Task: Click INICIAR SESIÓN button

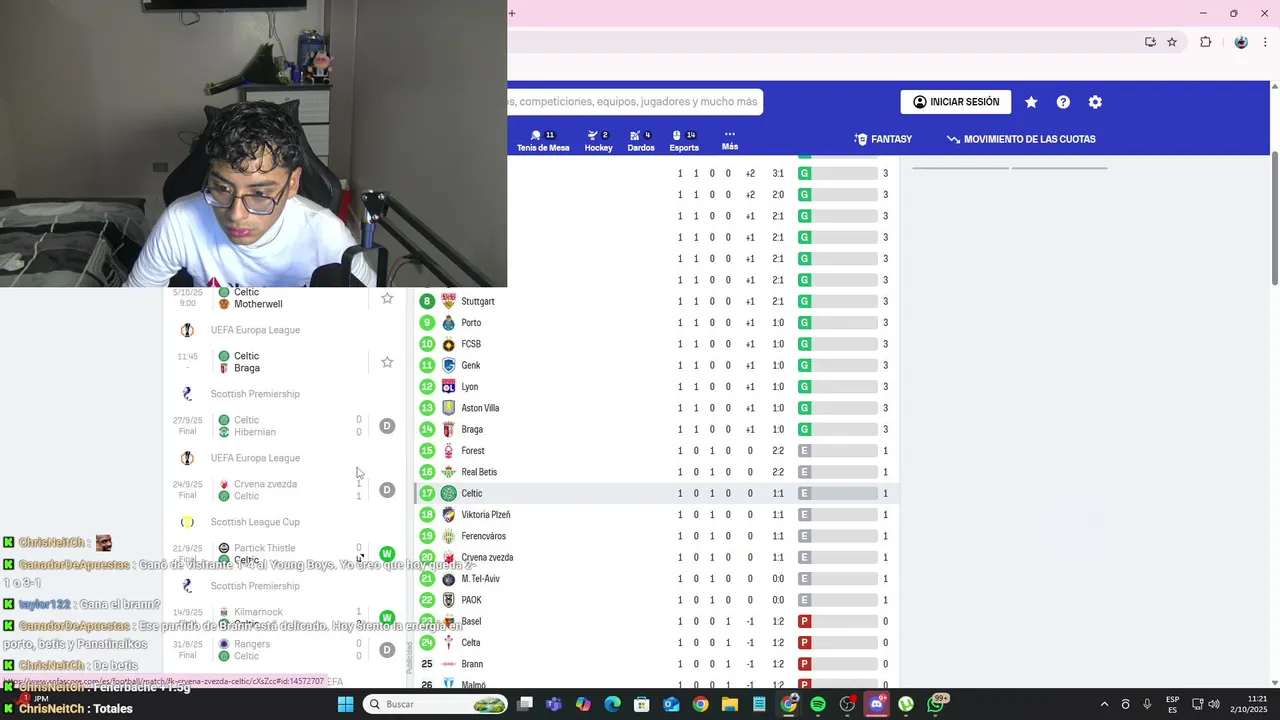Action: 956,102
